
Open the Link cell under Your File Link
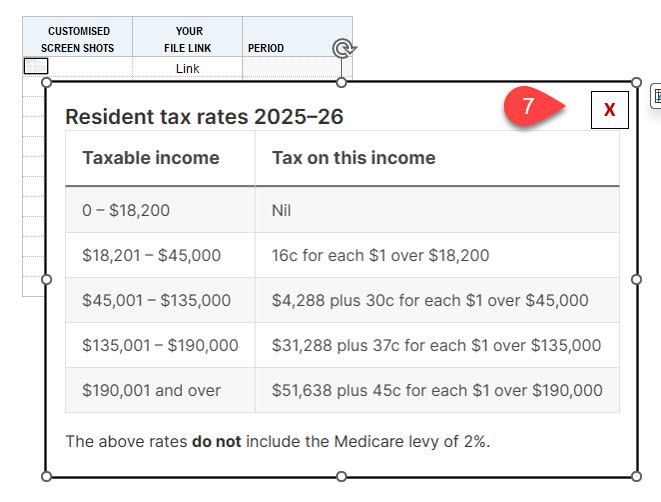pos(187,68)
